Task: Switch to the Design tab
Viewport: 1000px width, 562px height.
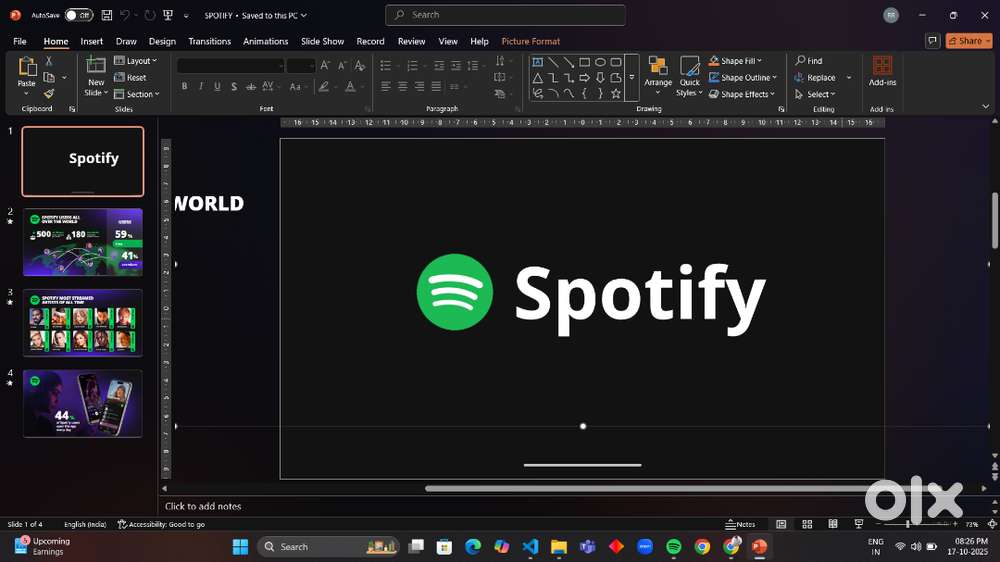Action: click(162, 41)
